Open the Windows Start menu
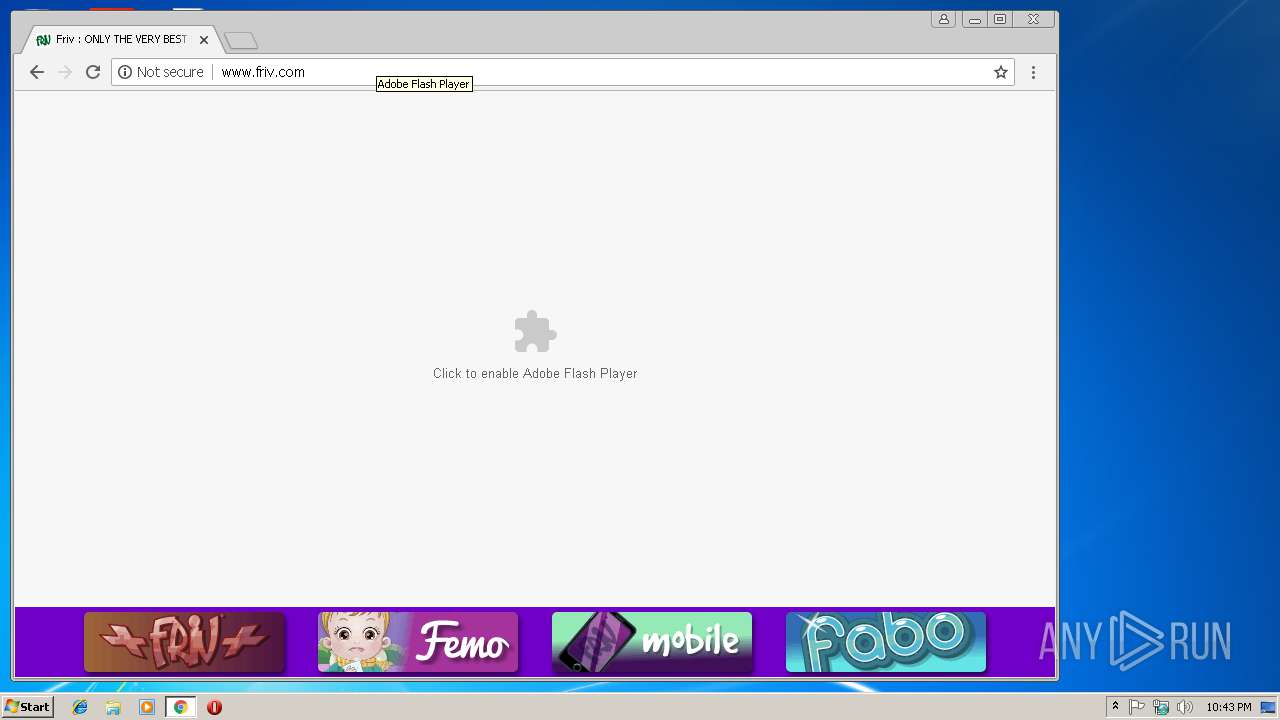 point(27,707)
